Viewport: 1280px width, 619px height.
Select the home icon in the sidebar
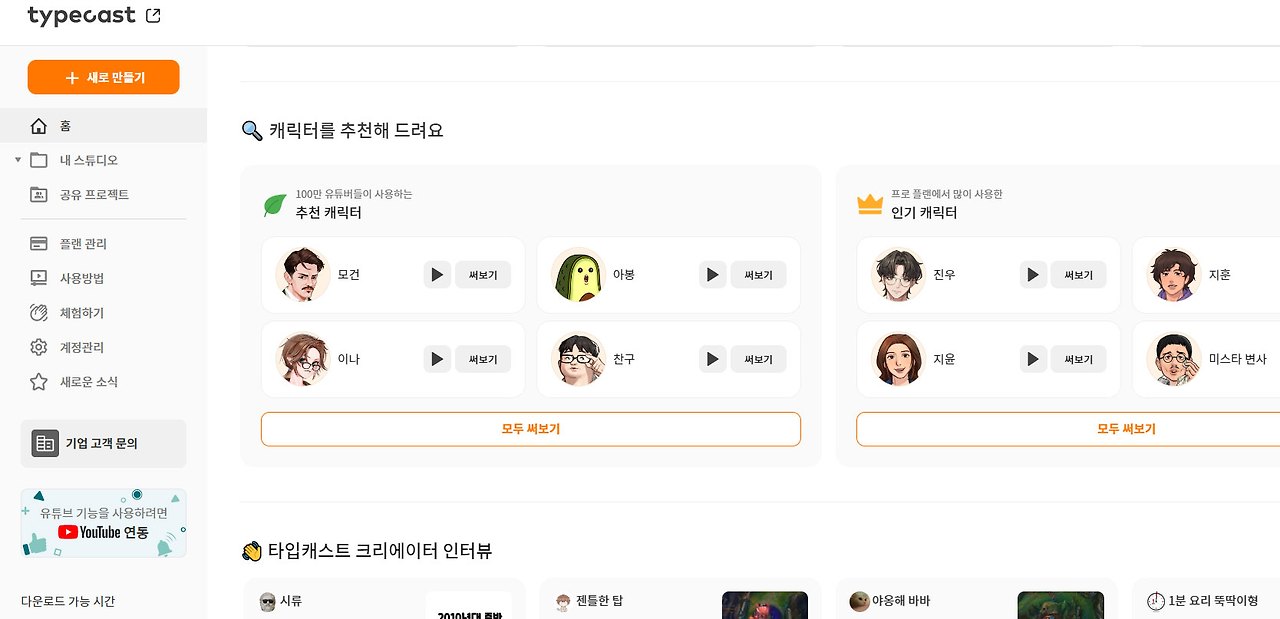38,125
